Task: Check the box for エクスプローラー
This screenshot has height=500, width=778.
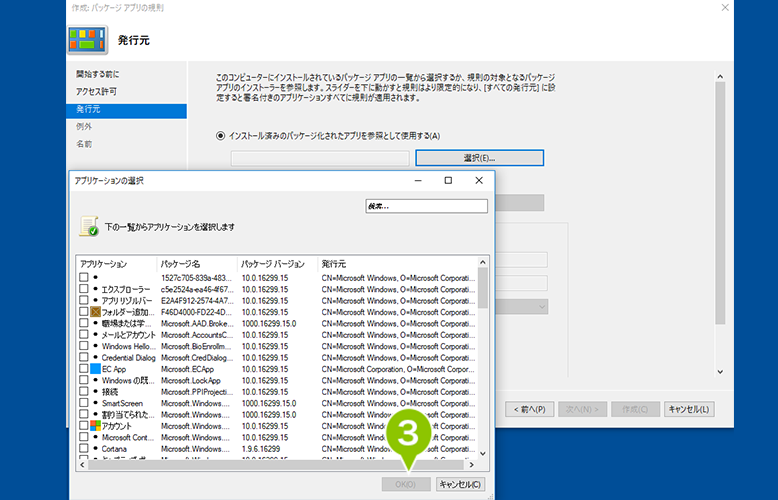Action: pos(84,289)
